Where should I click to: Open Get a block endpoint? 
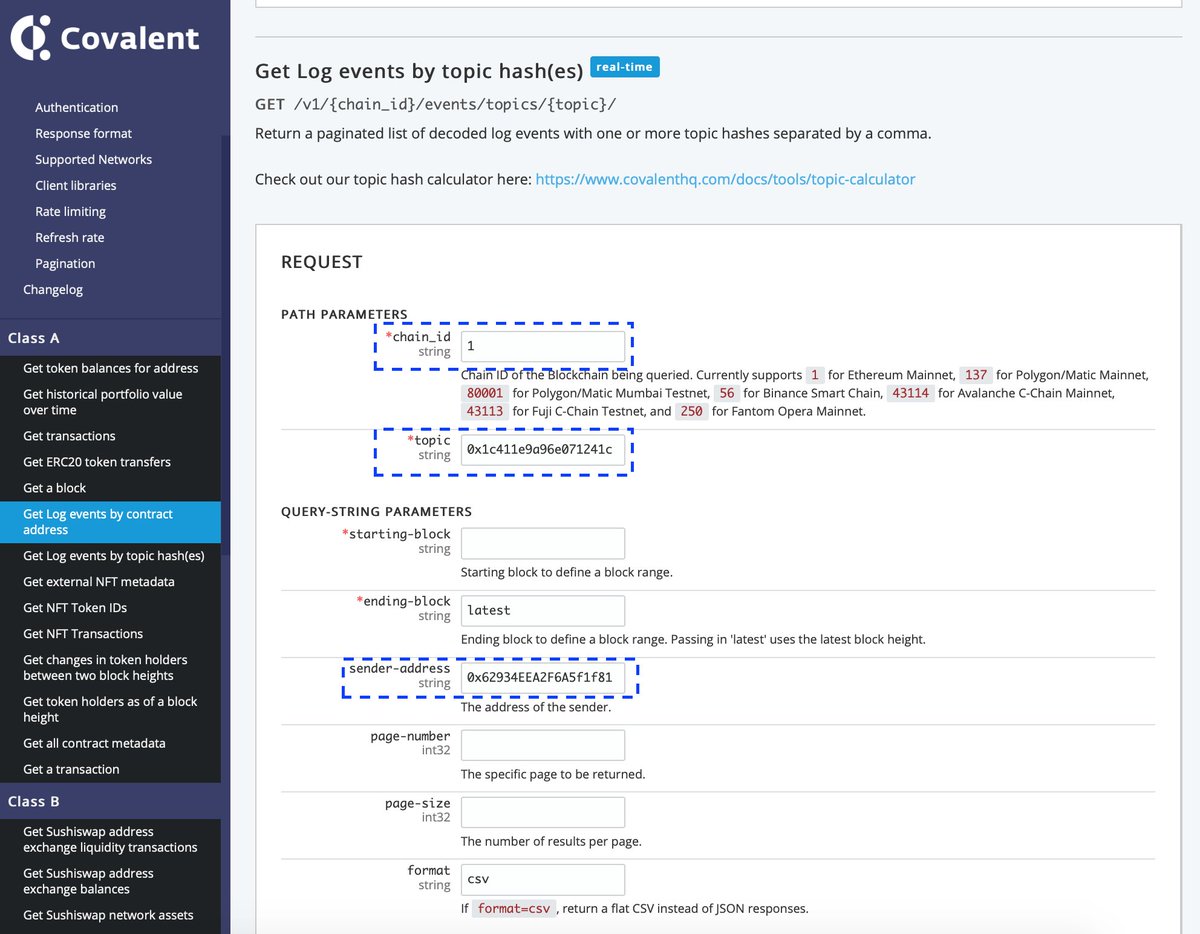pos(54,488)
